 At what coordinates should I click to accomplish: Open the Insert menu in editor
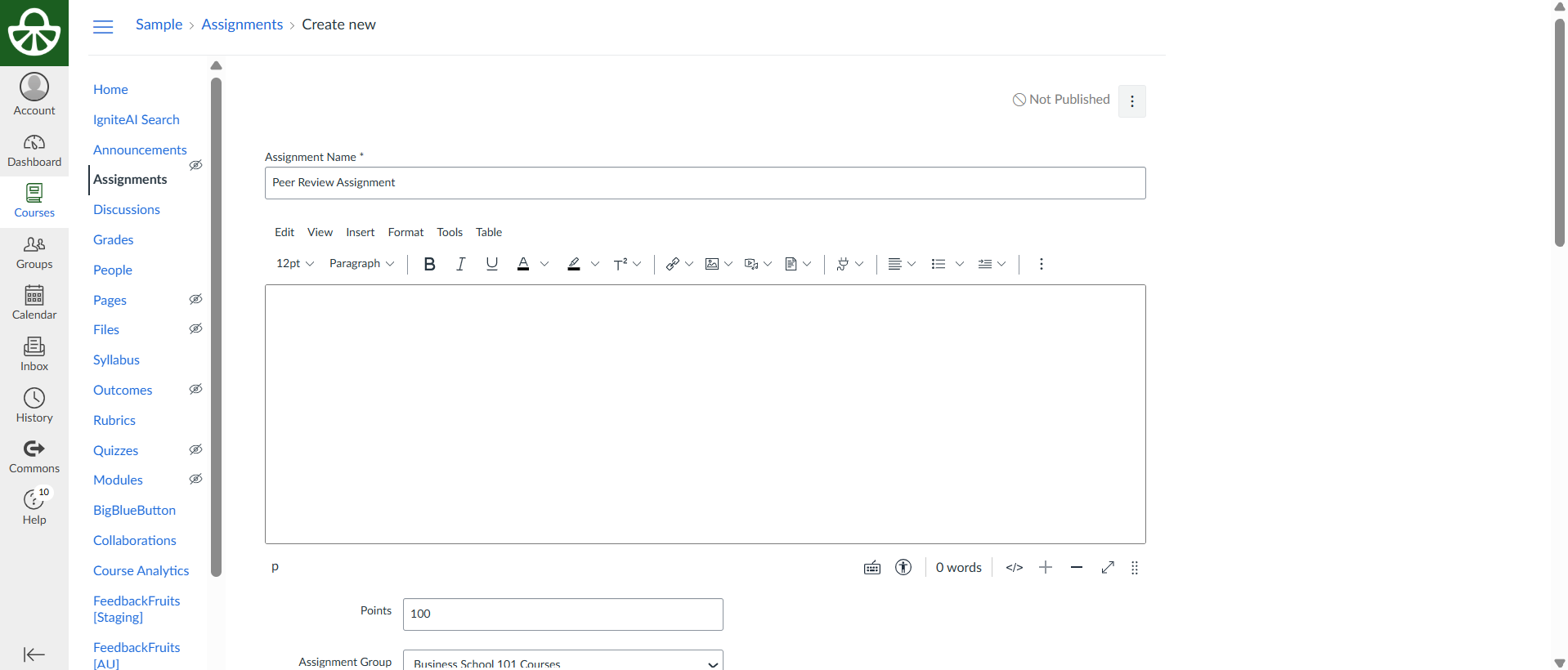360,232
